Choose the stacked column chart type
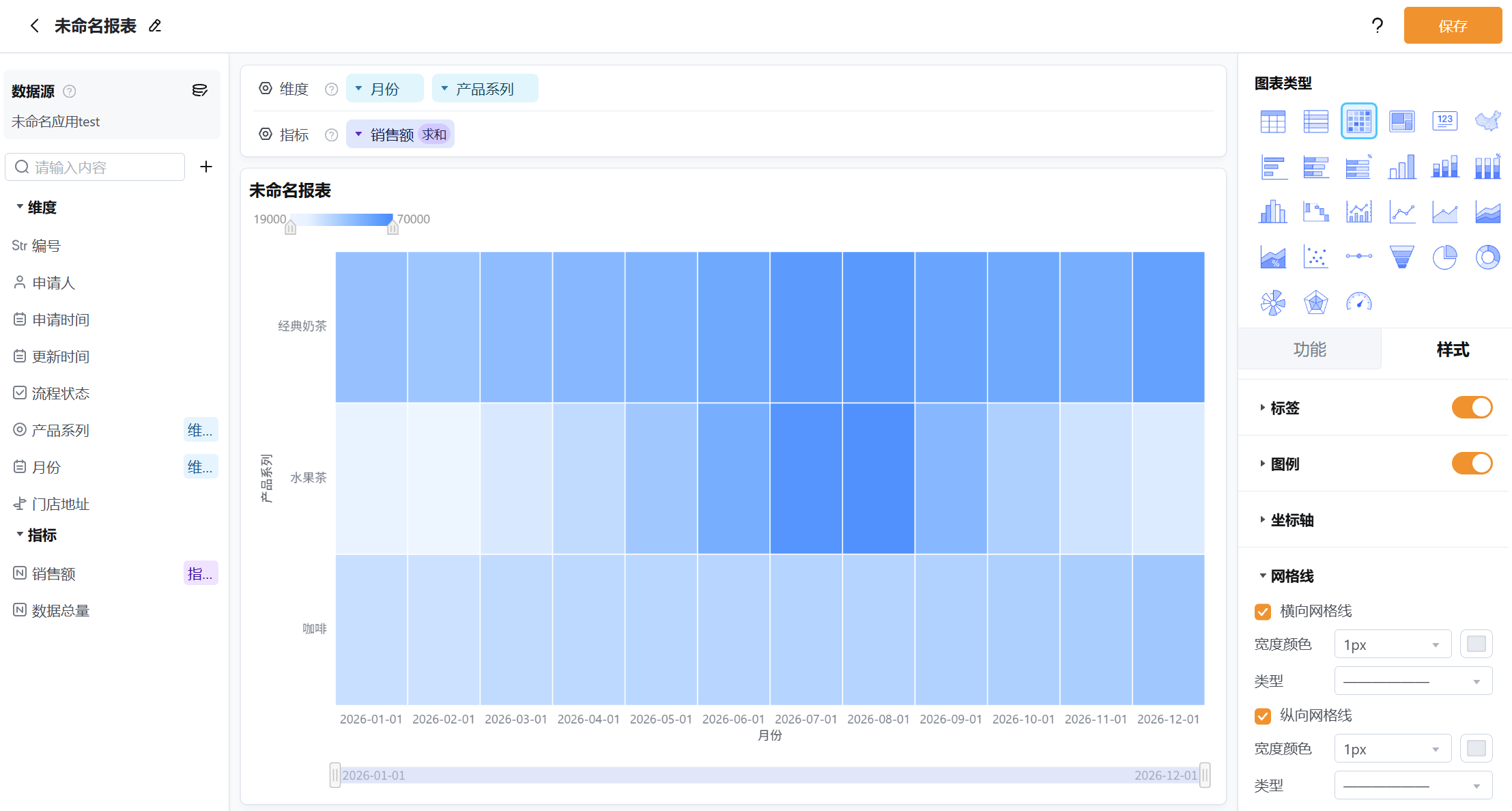This screenshot has width=1512, height=811. 1444,167
